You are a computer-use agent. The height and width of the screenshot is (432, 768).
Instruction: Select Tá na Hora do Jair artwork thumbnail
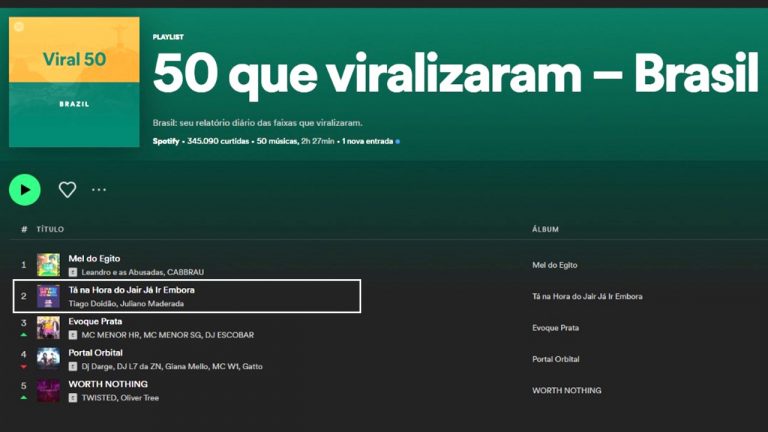(48, 296)
